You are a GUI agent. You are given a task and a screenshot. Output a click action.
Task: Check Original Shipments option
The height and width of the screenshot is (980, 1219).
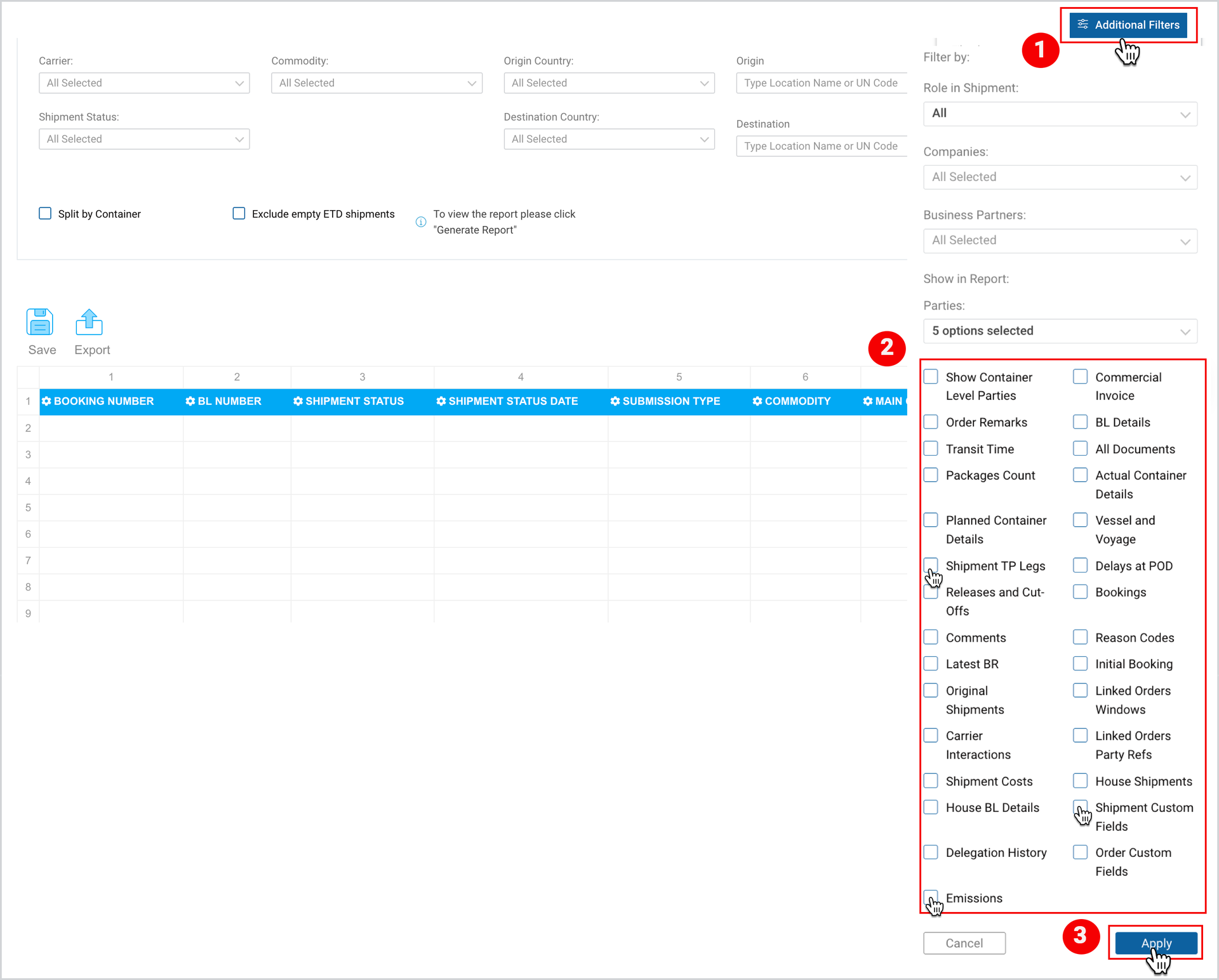pyautogui.click(x=931, y=690)
